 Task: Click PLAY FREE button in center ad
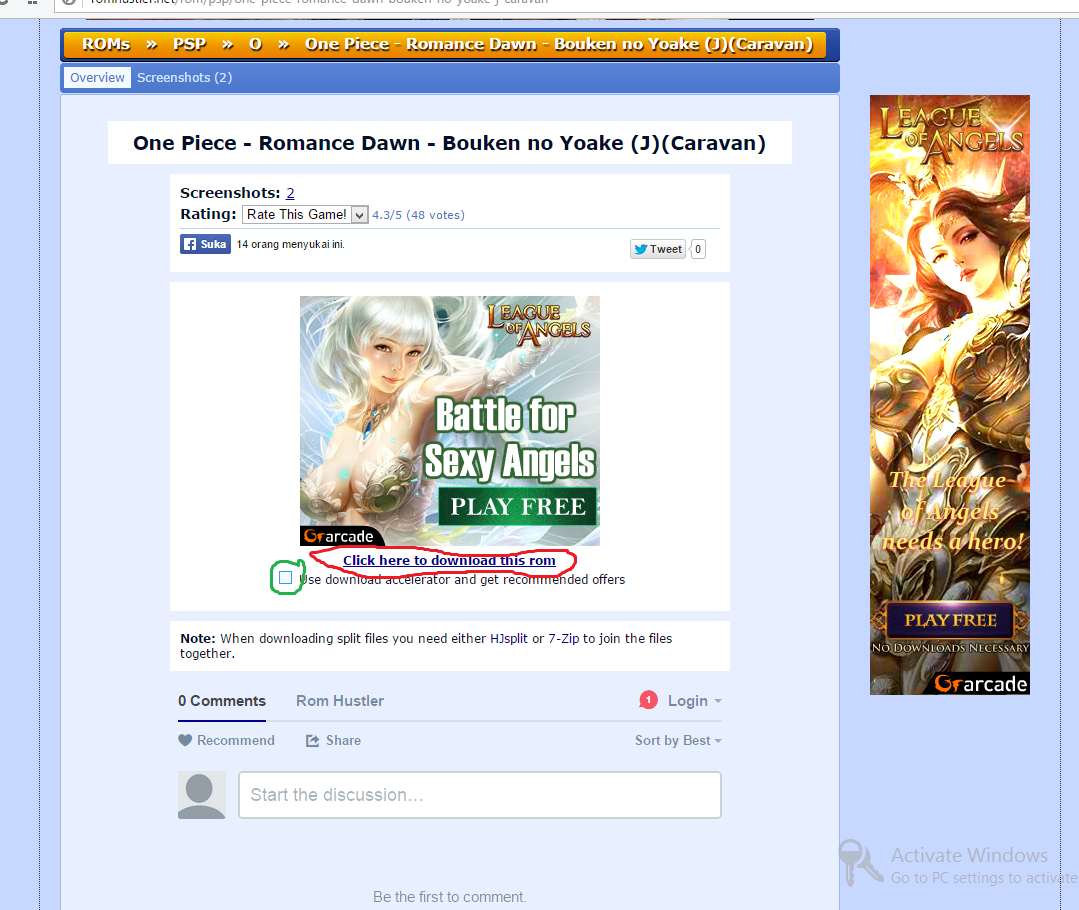[x=517, y=507]
